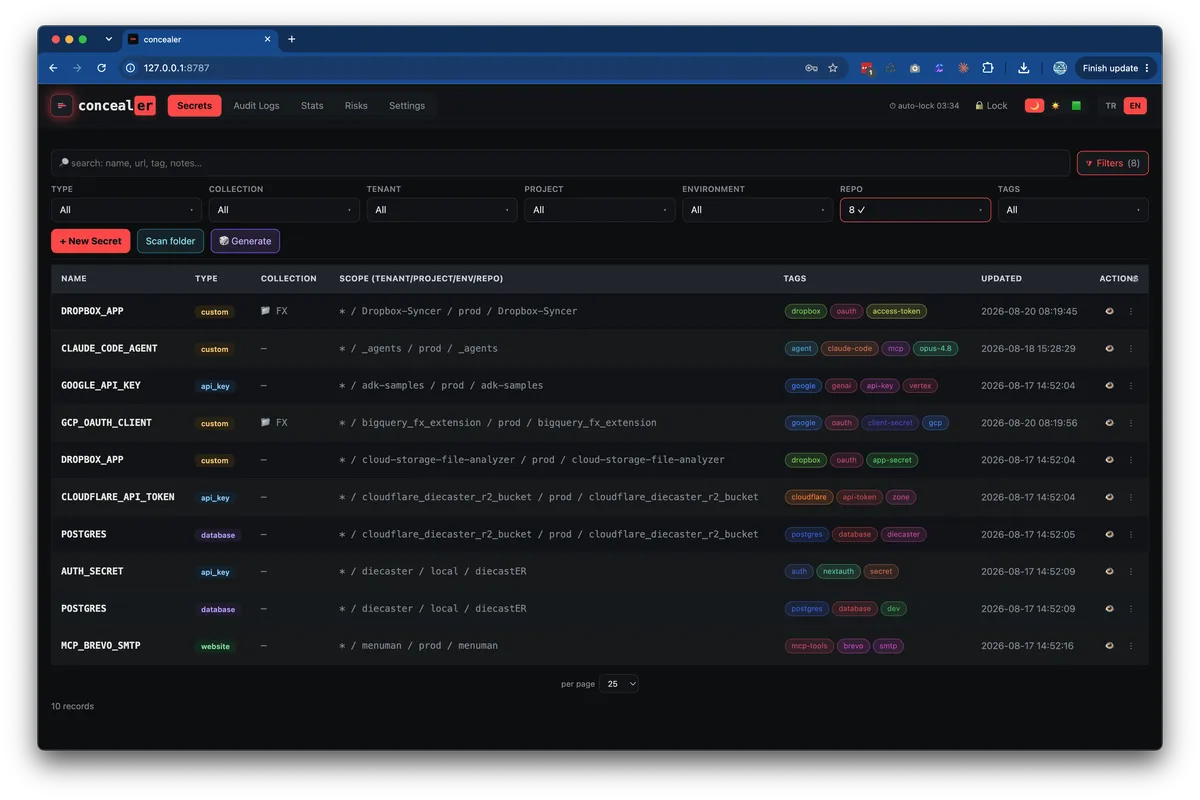The width and height of the screenshot is (1200, 800).
Task: Reveal GOOGLE_API_KEY secret with eye icon
Action: tap(1109, 385)
